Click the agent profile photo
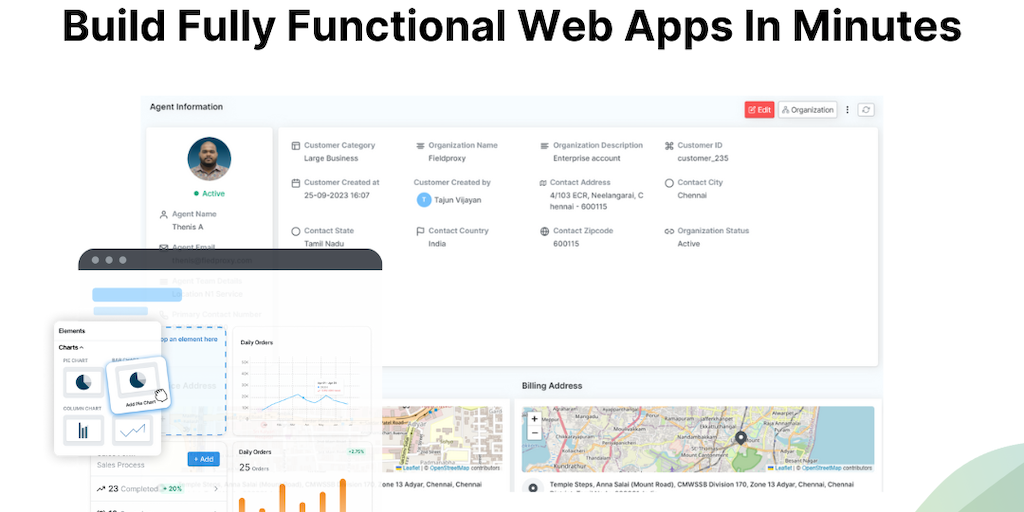This screenshot has width=1024, height=512. pos(209,159)
